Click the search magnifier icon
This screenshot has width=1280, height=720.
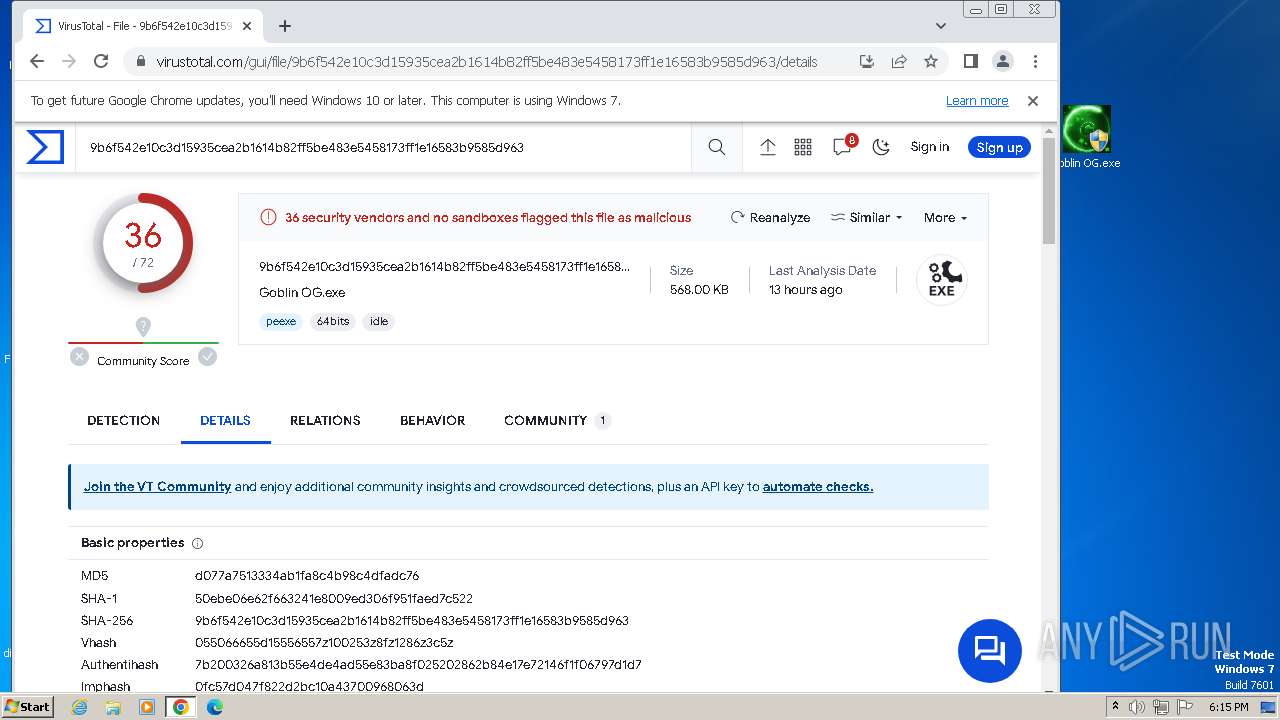[717, 147]
